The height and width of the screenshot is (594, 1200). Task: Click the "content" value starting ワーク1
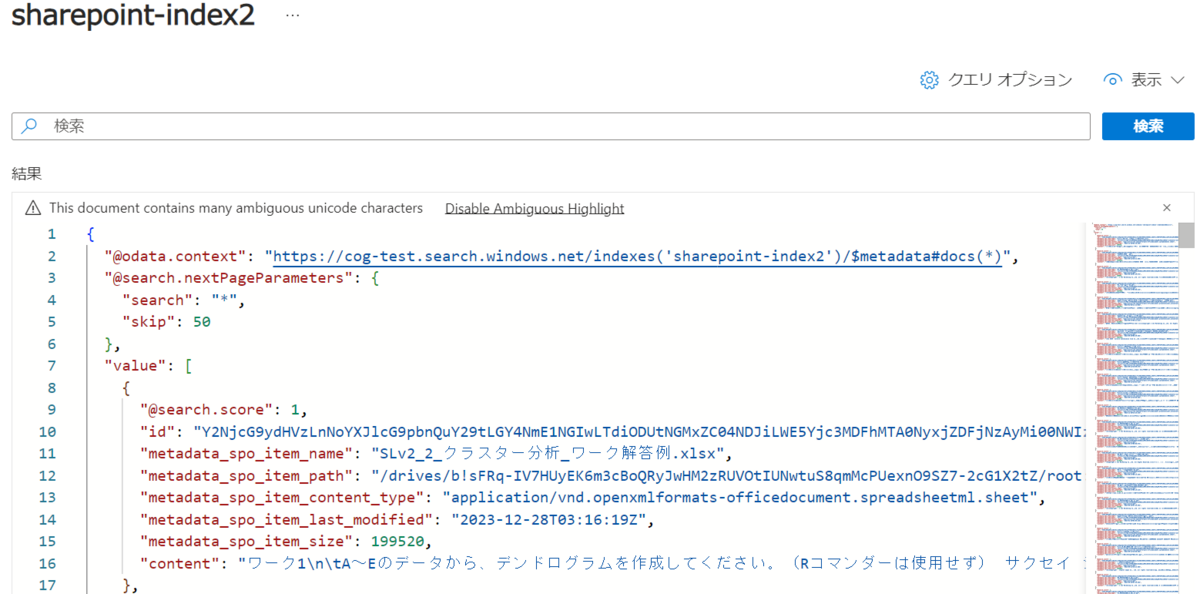click(660, 564)
